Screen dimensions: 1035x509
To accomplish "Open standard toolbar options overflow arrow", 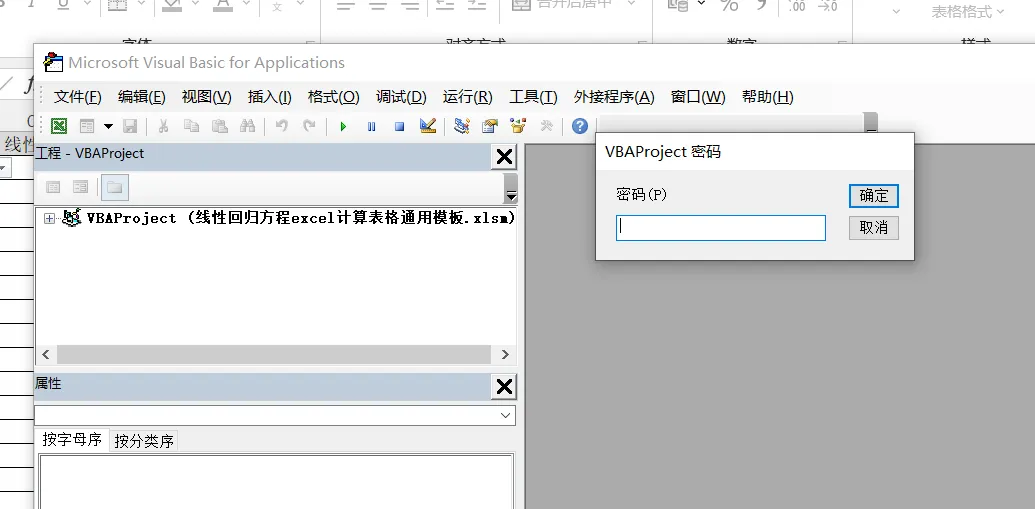I will point(871,123).
